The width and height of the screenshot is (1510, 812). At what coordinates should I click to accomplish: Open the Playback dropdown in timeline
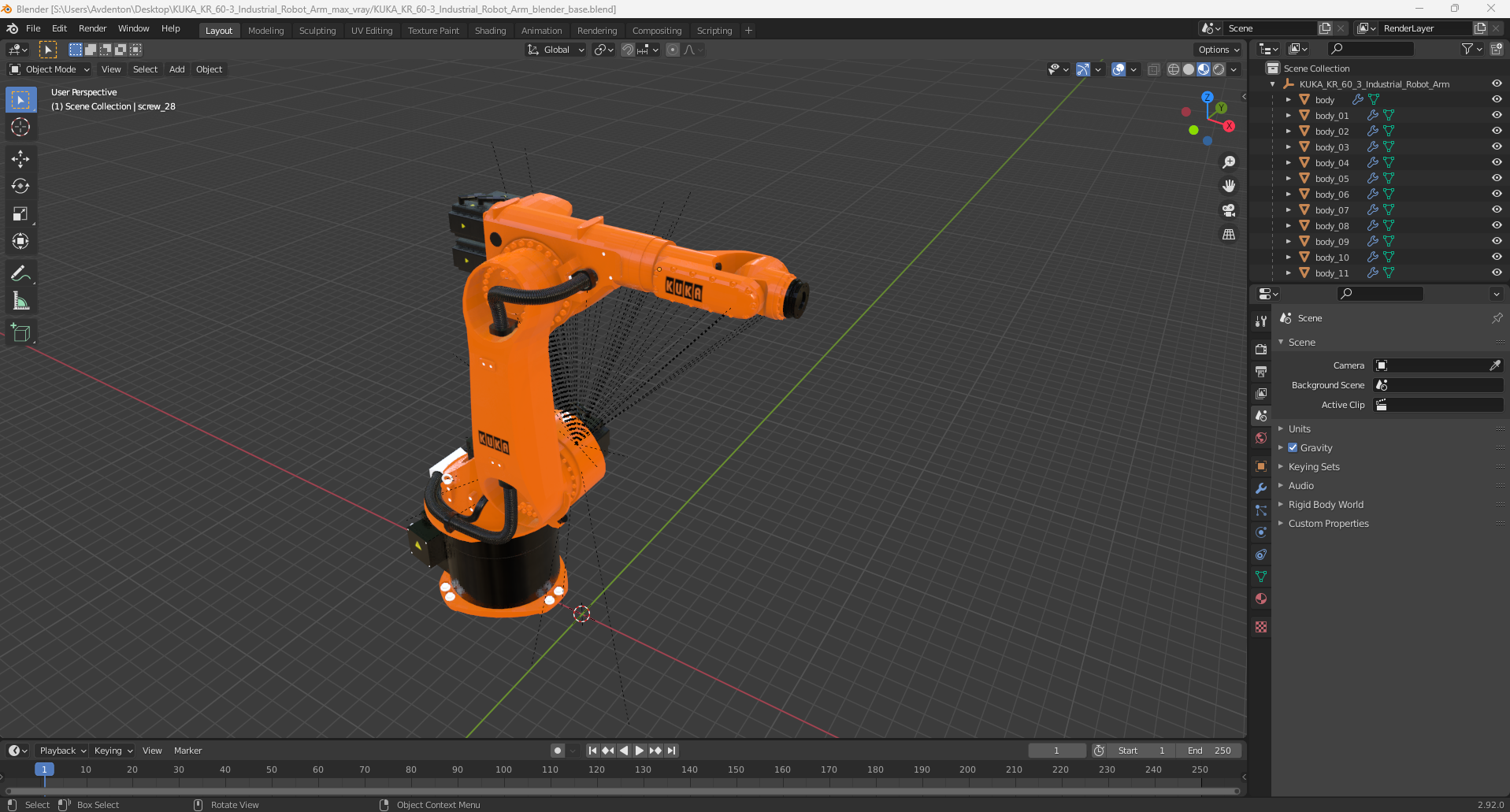click(62, 751)
